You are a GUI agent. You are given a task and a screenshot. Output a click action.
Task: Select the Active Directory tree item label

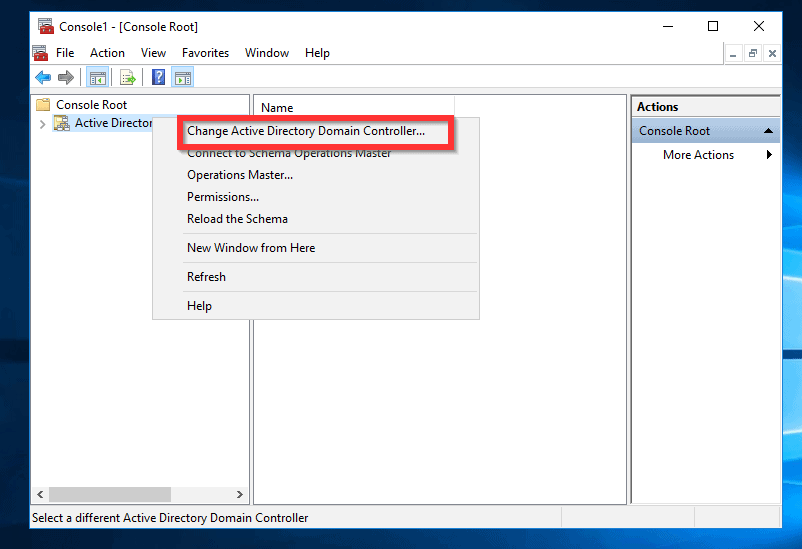[x=114, y=123]
